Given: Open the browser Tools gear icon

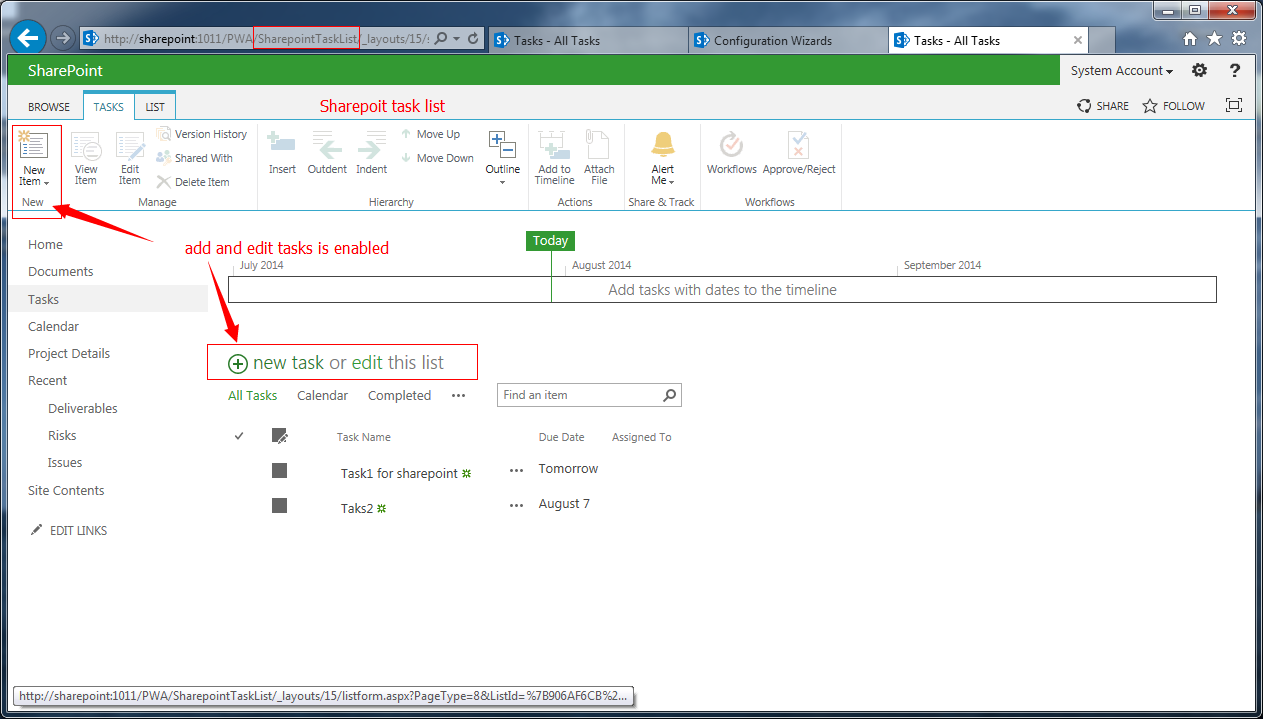Looking at the screenshot, I should click(x=1239, y=39).
